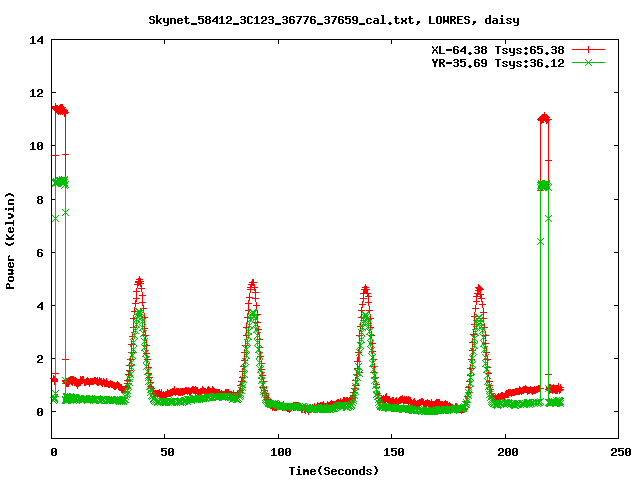Click the legend entry XL-64.38 Tsys:65.38
The image size is (640, 480).
(x=498, y=50)
